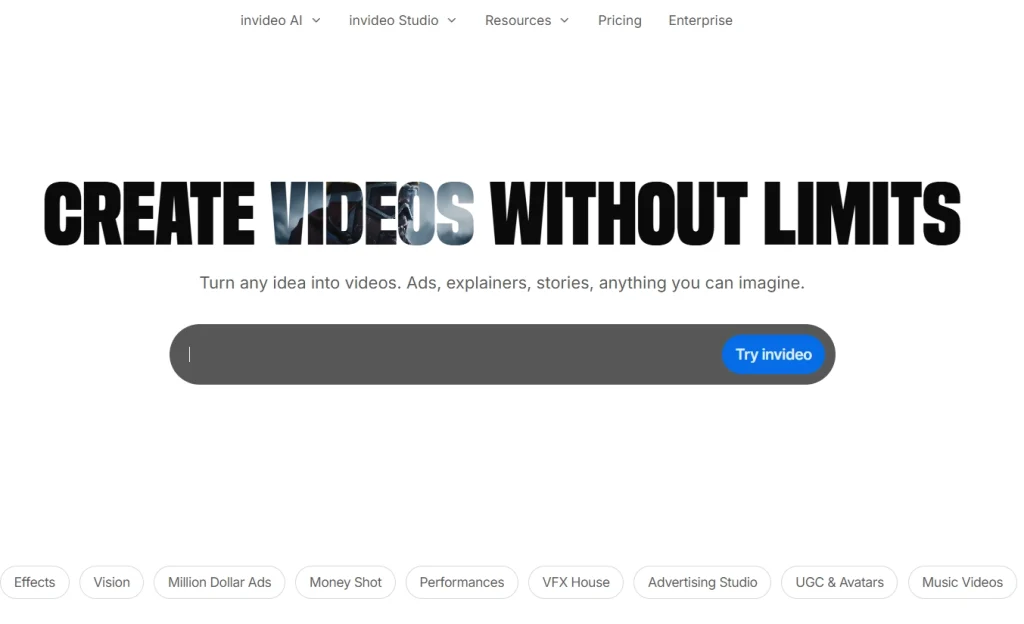The width and height of the screenshot is (1024, 624).
Task: Click the chevron beside invideo AI
Action: click(315, 20)
